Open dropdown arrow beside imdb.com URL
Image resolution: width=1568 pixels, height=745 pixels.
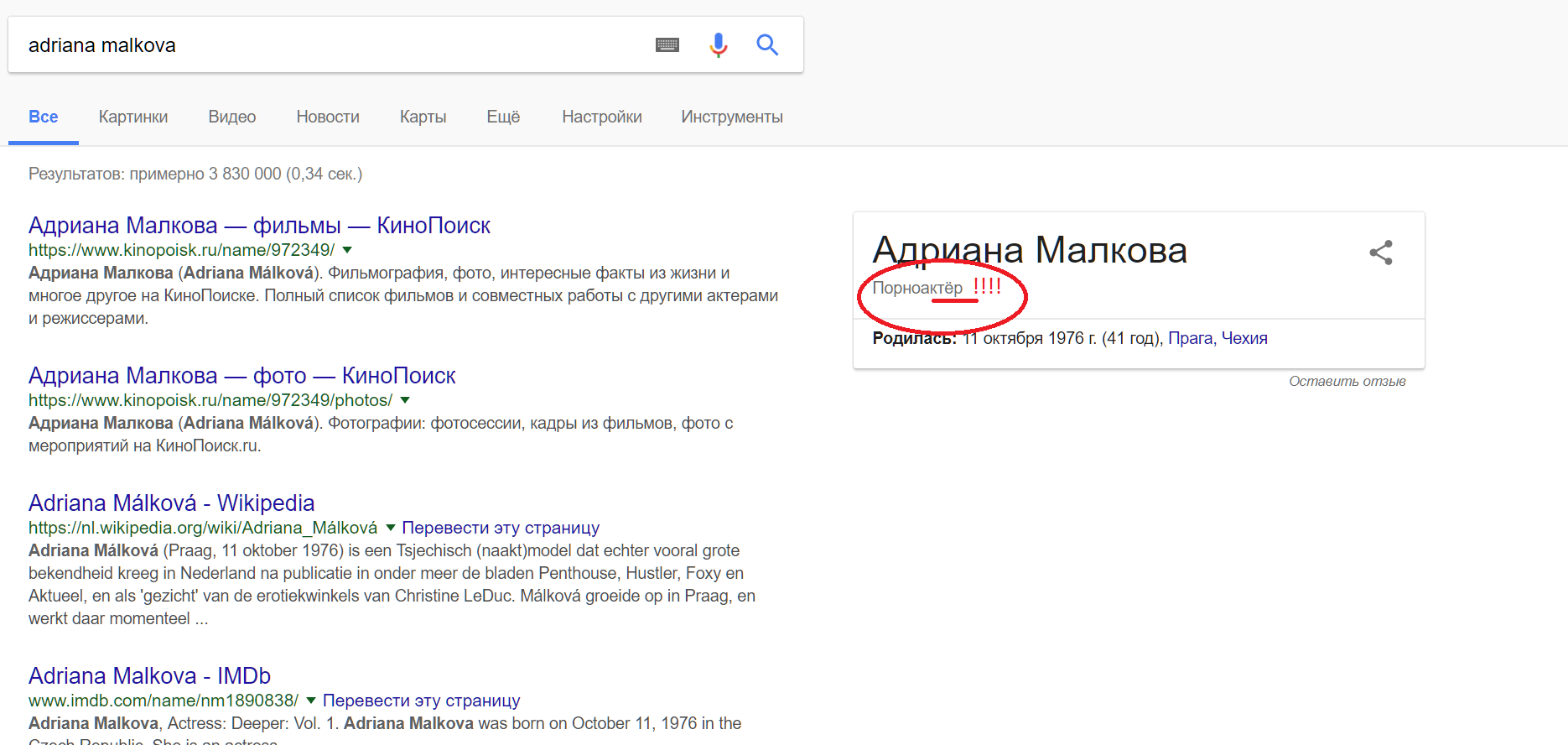311,701
